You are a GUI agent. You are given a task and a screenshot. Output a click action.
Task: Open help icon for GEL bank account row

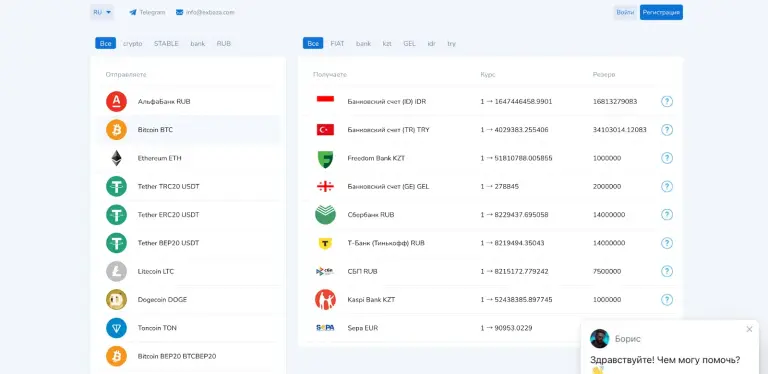click(667, 187)
